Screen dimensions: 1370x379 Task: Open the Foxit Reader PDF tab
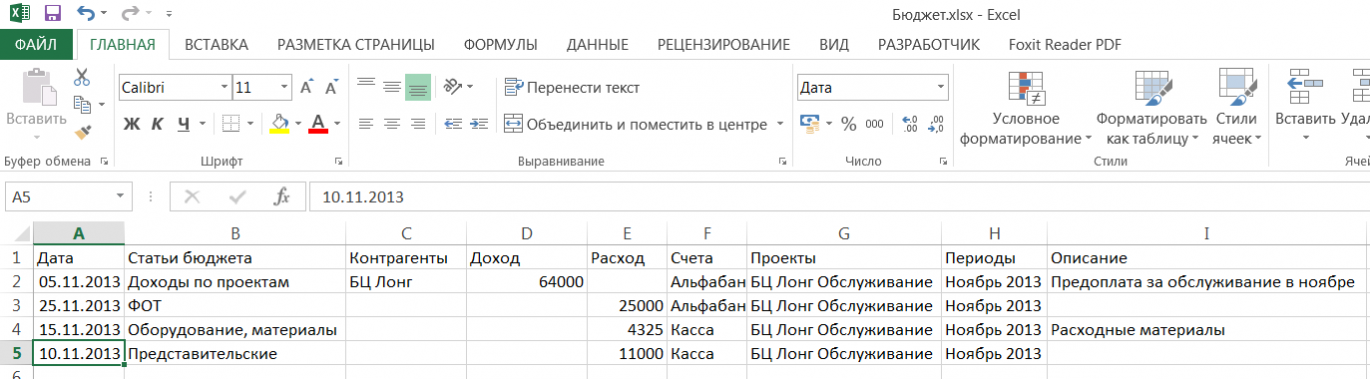coord(1065,45)
